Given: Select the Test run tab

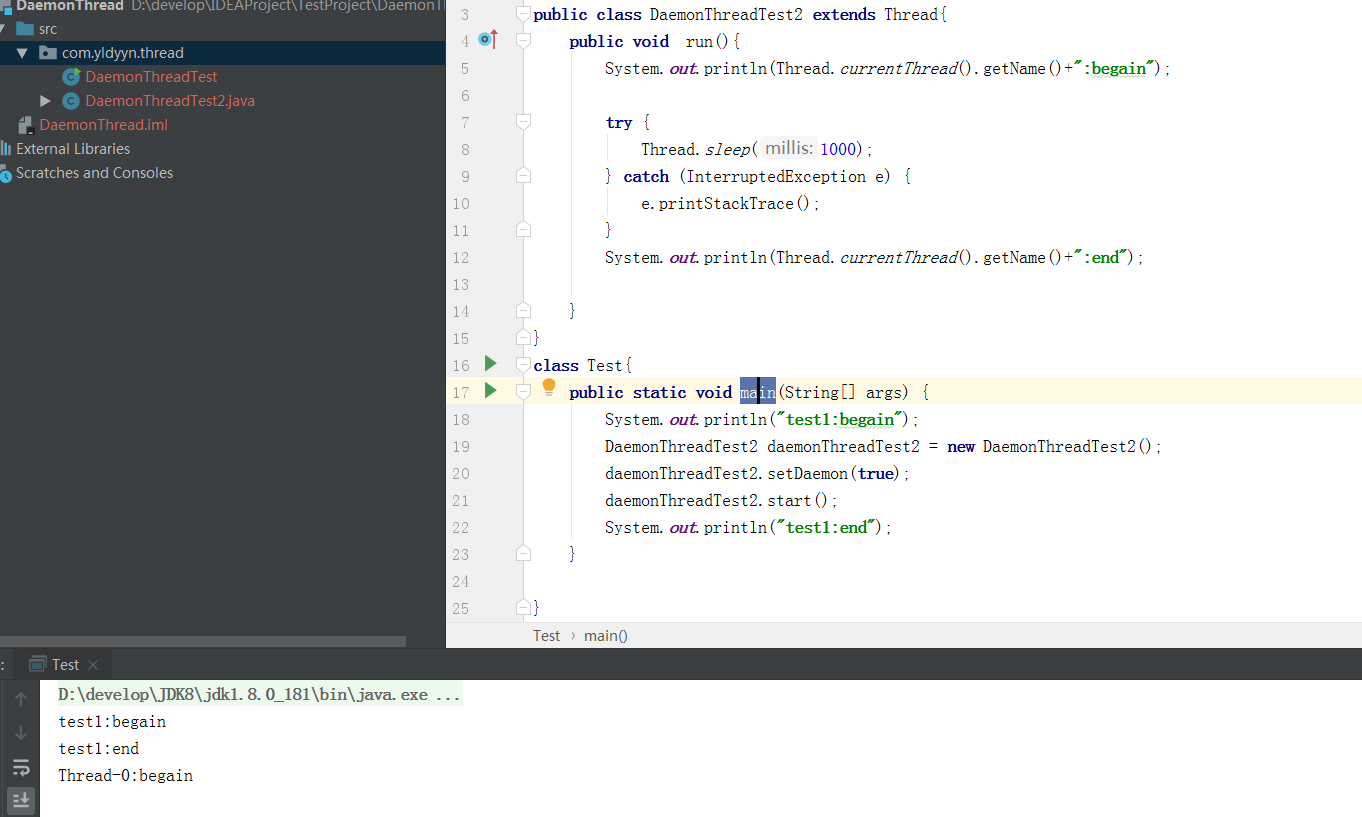Looking at the screenshot, I should 65,665.
